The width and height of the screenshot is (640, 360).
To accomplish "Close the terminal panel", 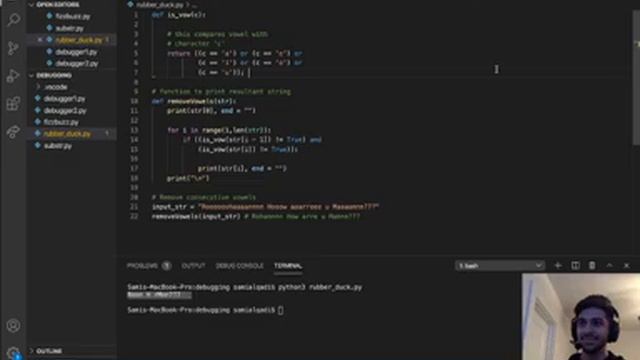I will pyautogui.click(x=627, y=266).
